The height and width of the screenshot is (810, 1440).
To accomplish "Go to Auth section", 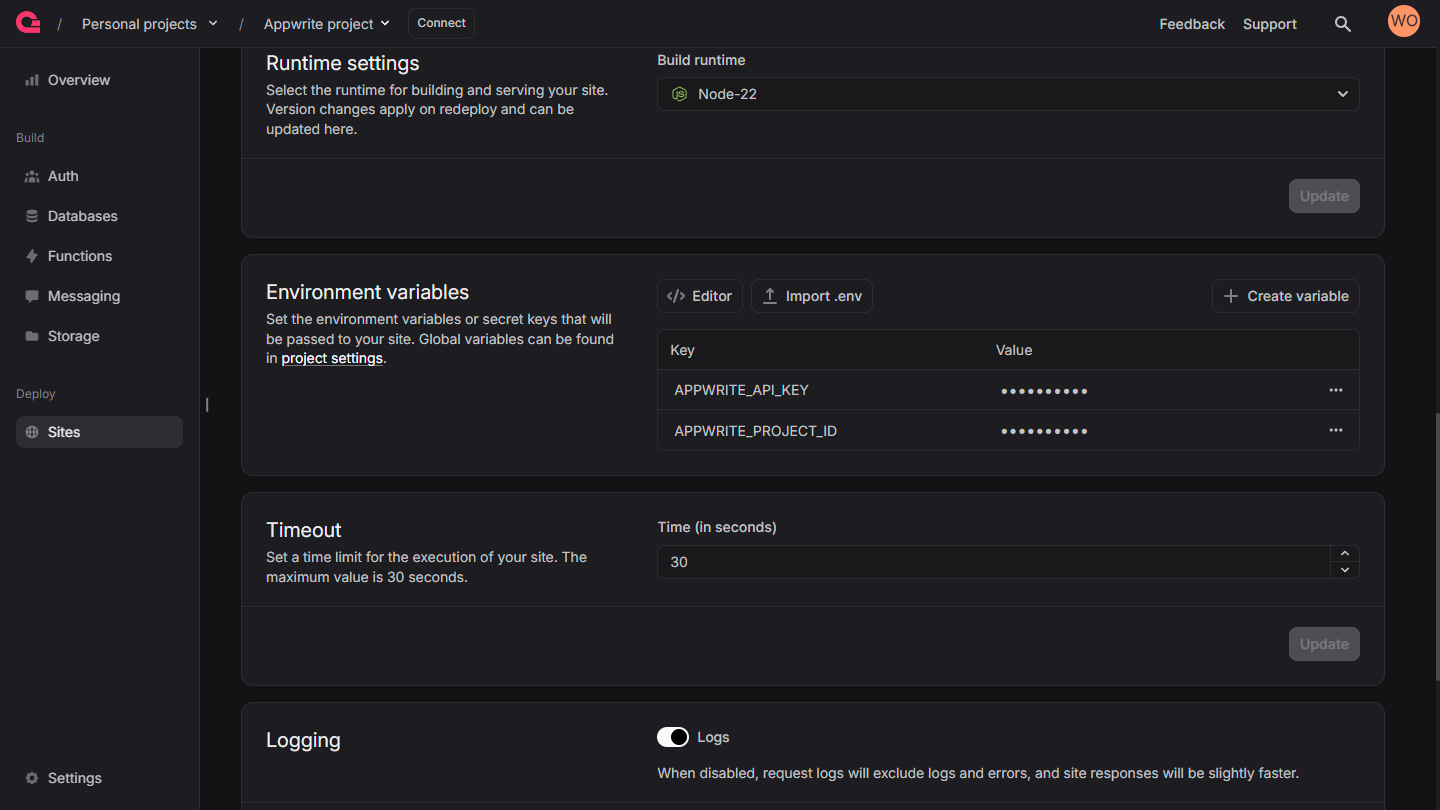I will pos(99,176).
